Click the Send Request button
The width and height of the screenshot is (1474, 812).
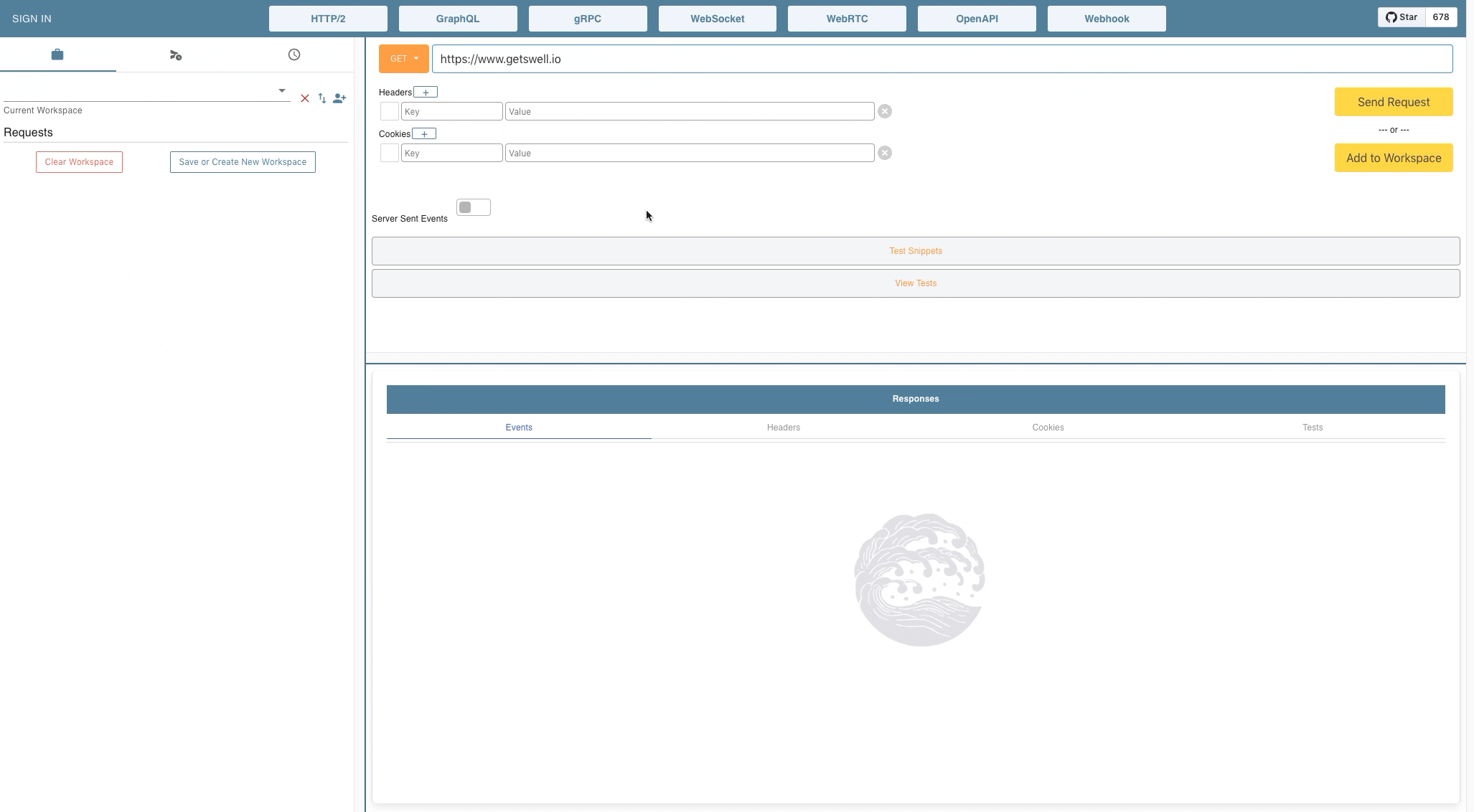(x=1393, y=102)
